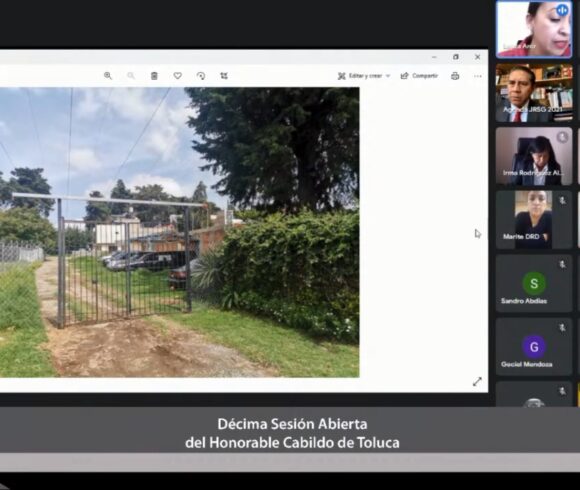Click the muted mic icon on Marite DRD tile
The height and width of the screenshot is (490, 580).
[x=562, y=200]
